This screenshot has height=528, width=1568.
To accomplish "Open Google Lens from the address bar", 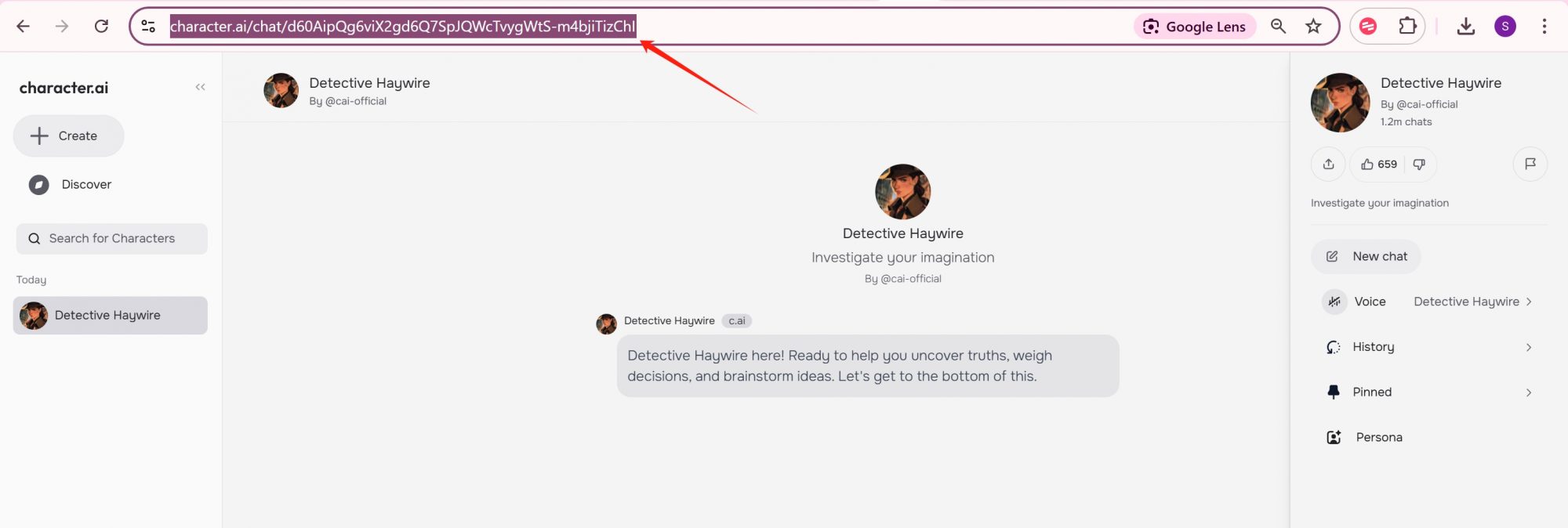I will (x=1195, y=27).
